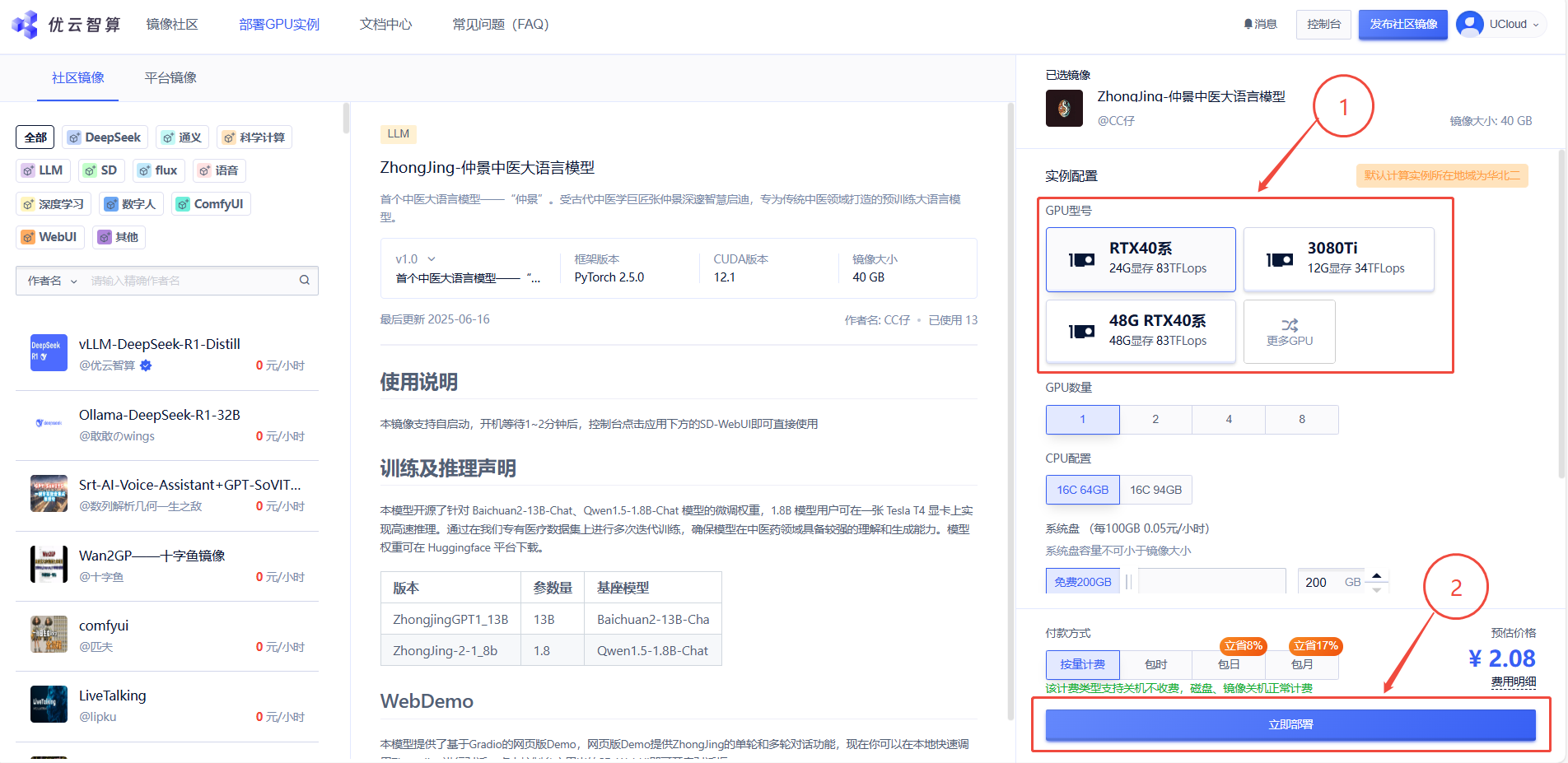Open the LiveTalking image thumbnail
Viewport: 1568px width, 763px height.
[49, 705]
